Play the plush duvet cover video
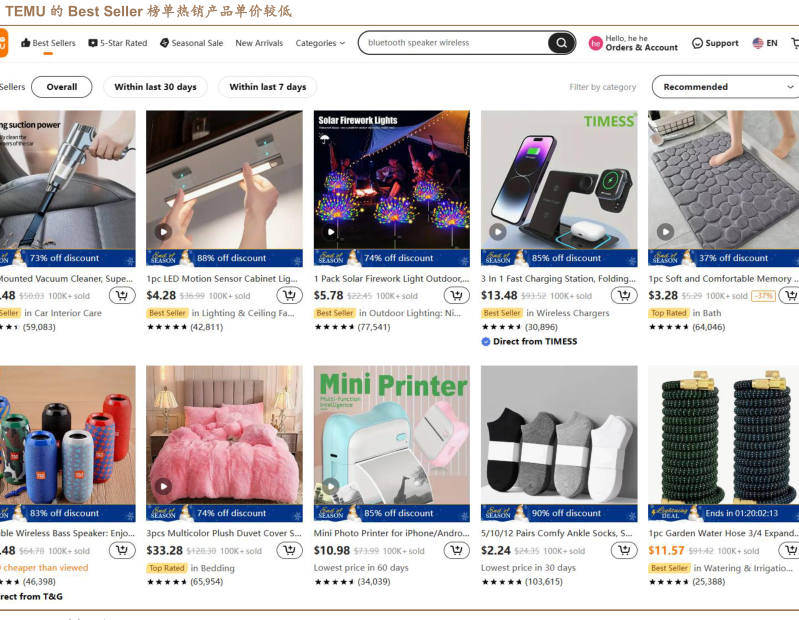799x620 pixels. click(x=163, y=487)
